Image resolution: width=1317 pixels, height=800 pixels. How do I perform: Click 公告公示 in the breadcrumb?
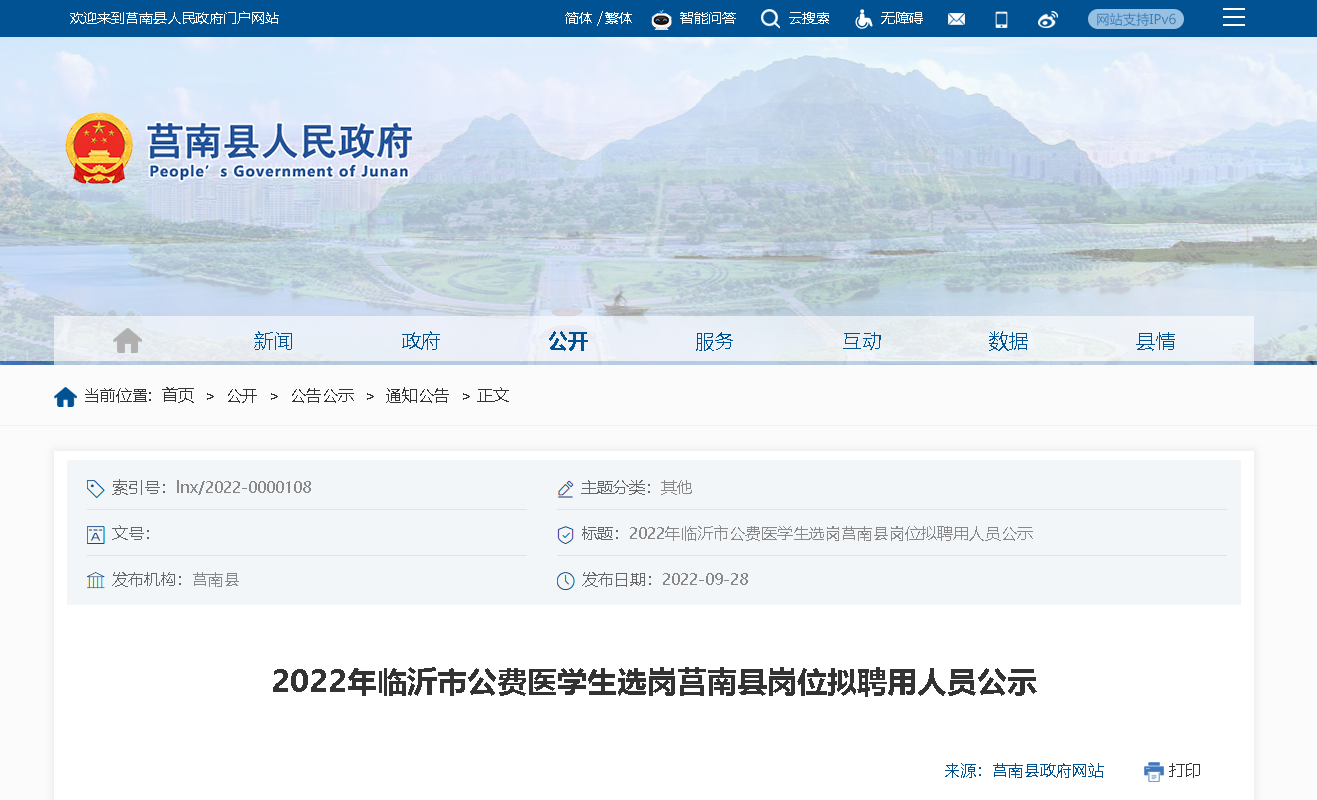click(323, 396)
